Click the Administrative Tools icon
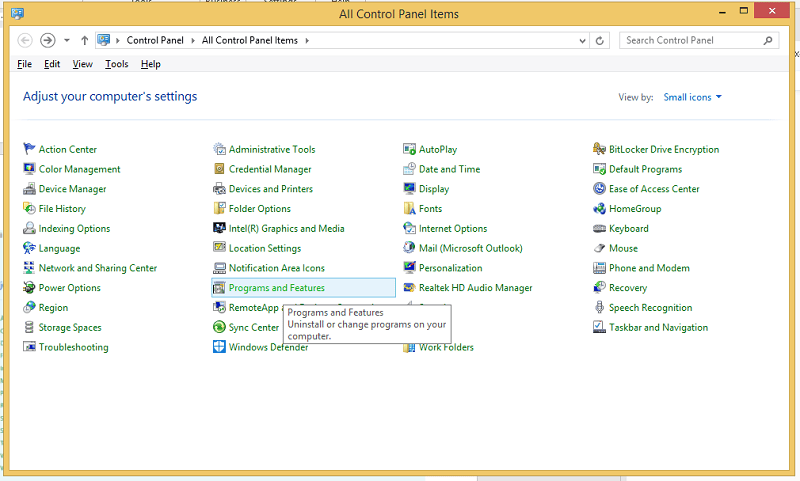800x481 pixels. (219, 149)
